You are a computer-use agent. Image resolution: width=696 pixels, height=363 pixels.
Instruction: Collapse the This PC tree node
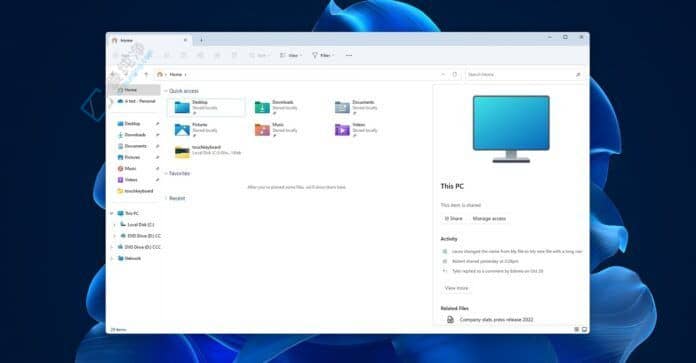112,213
